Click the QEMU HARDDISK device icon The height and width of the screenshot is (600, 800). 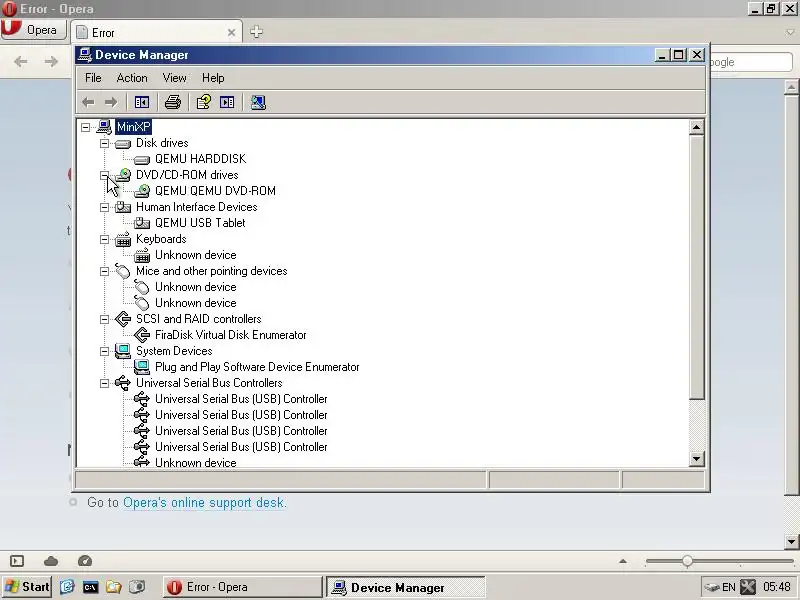pos(142,160)
